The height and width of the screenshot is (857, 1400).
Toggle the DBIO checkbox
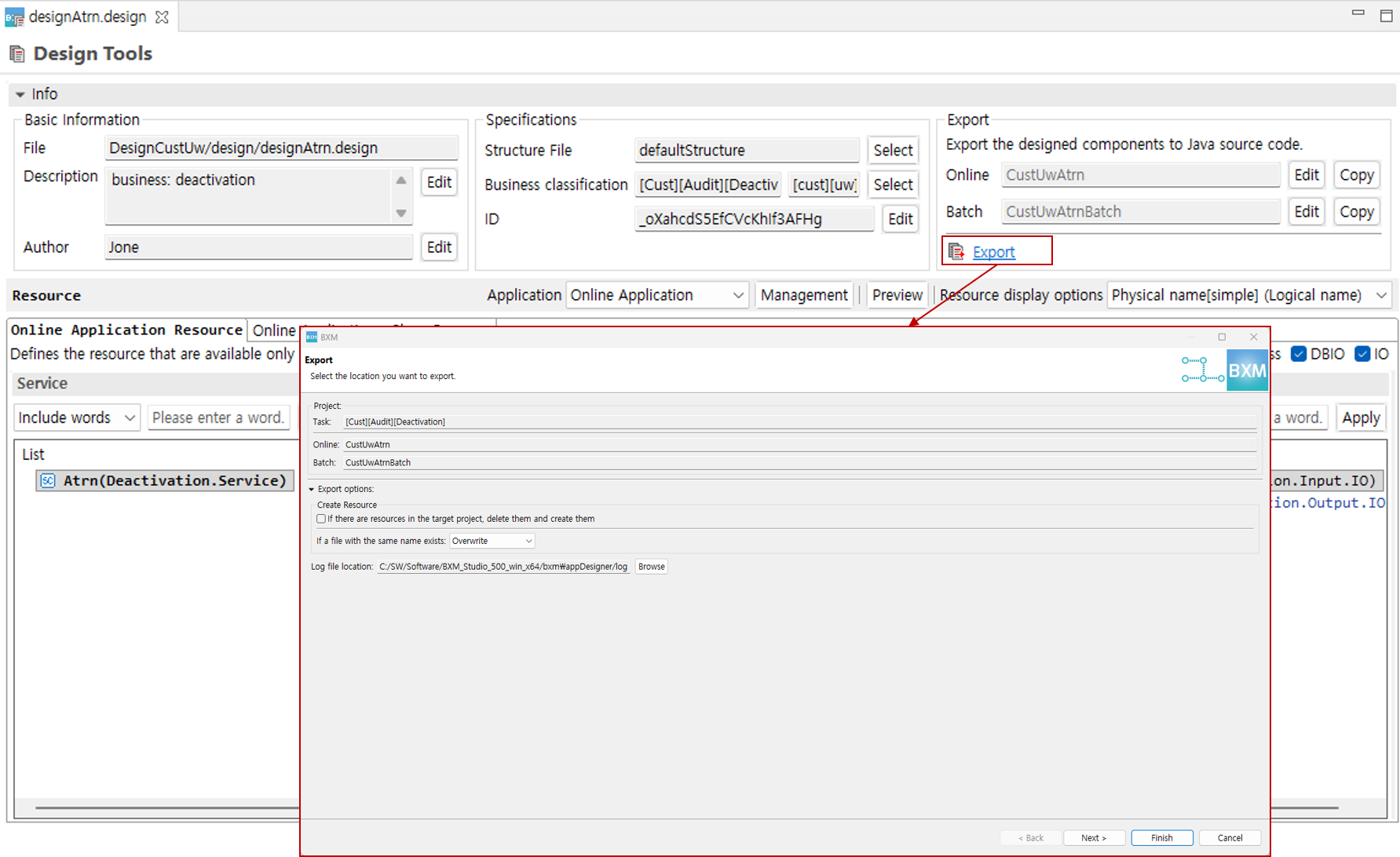pos(1299,354)
